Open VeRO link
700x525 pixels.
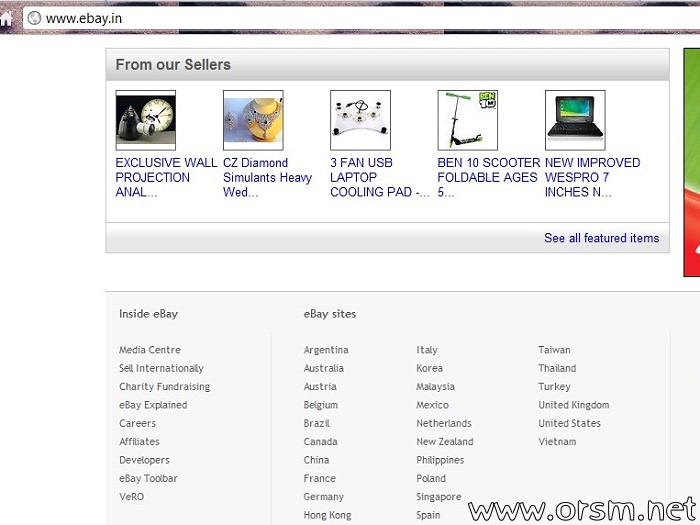point(132,496)
